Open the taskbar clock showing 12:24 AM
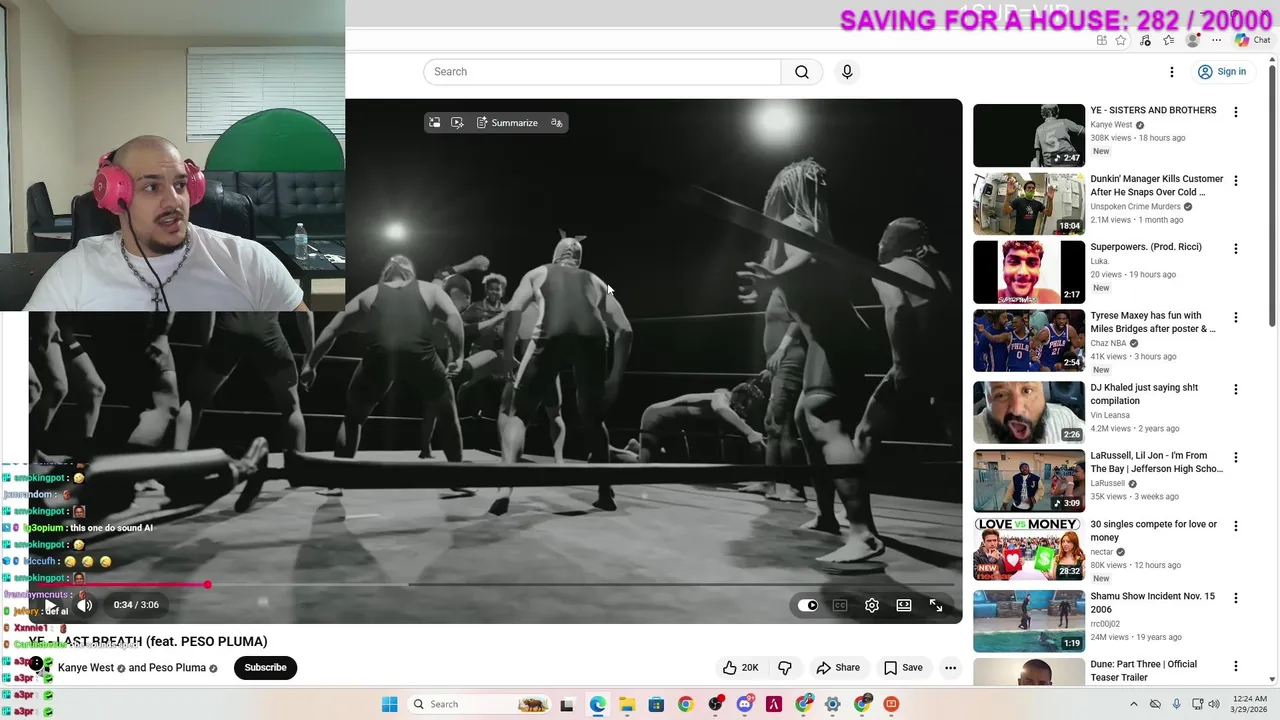Image resolution: width=1280 pixels, height=720 pixels. (1250, 704)
